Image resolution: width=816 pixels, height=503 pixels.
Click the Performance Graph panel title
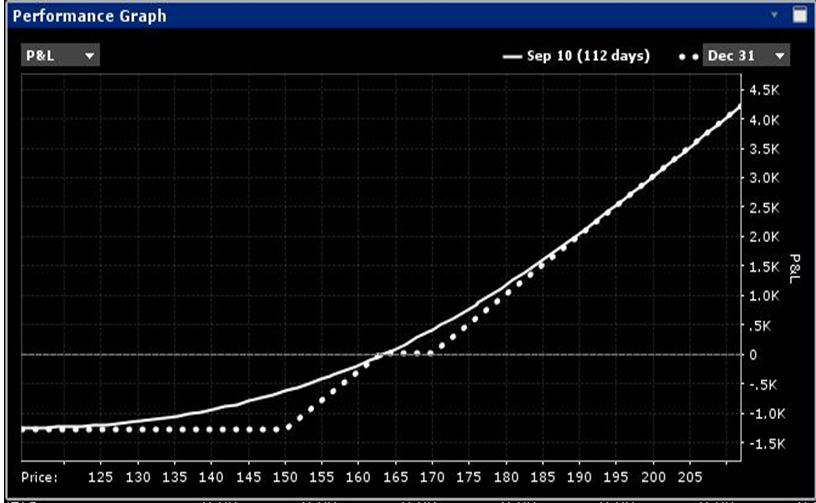click(x=90, y=16)
